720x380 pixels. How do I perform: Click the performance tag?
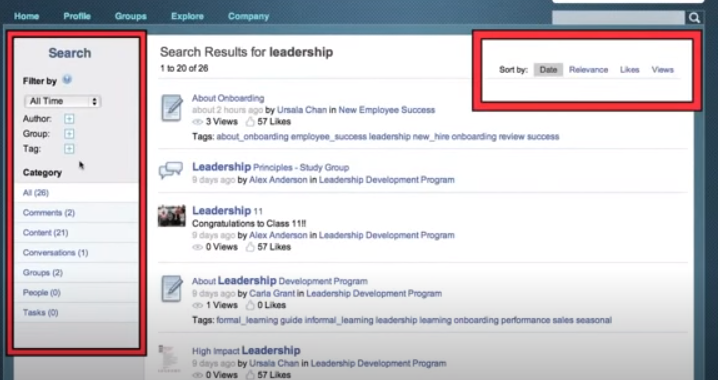pos(525,320)
